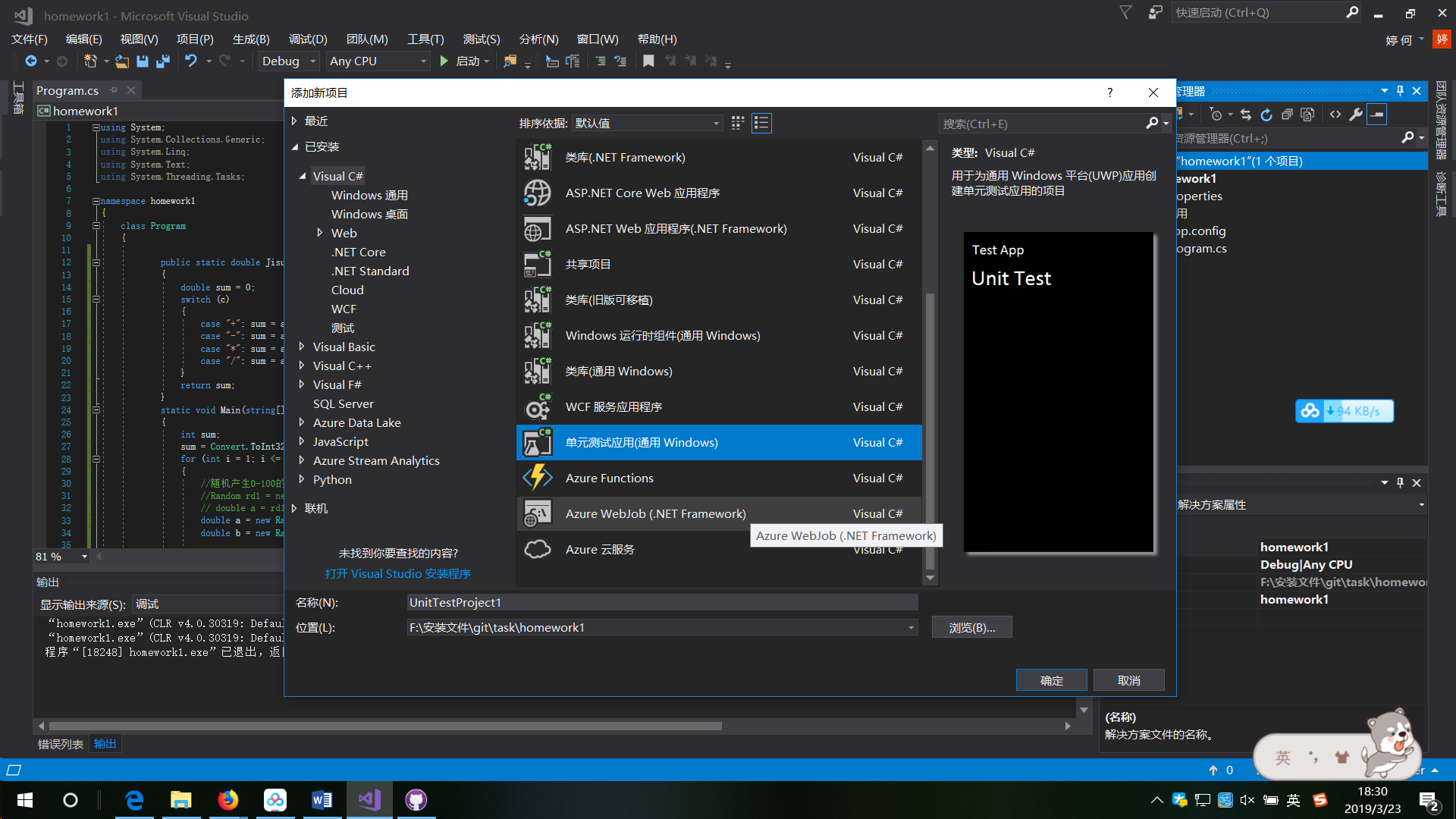Click the Collapse All icon in Solution Explorer
The width and height of the screenshot is (1456, 819).
(x=1287, y=115)
